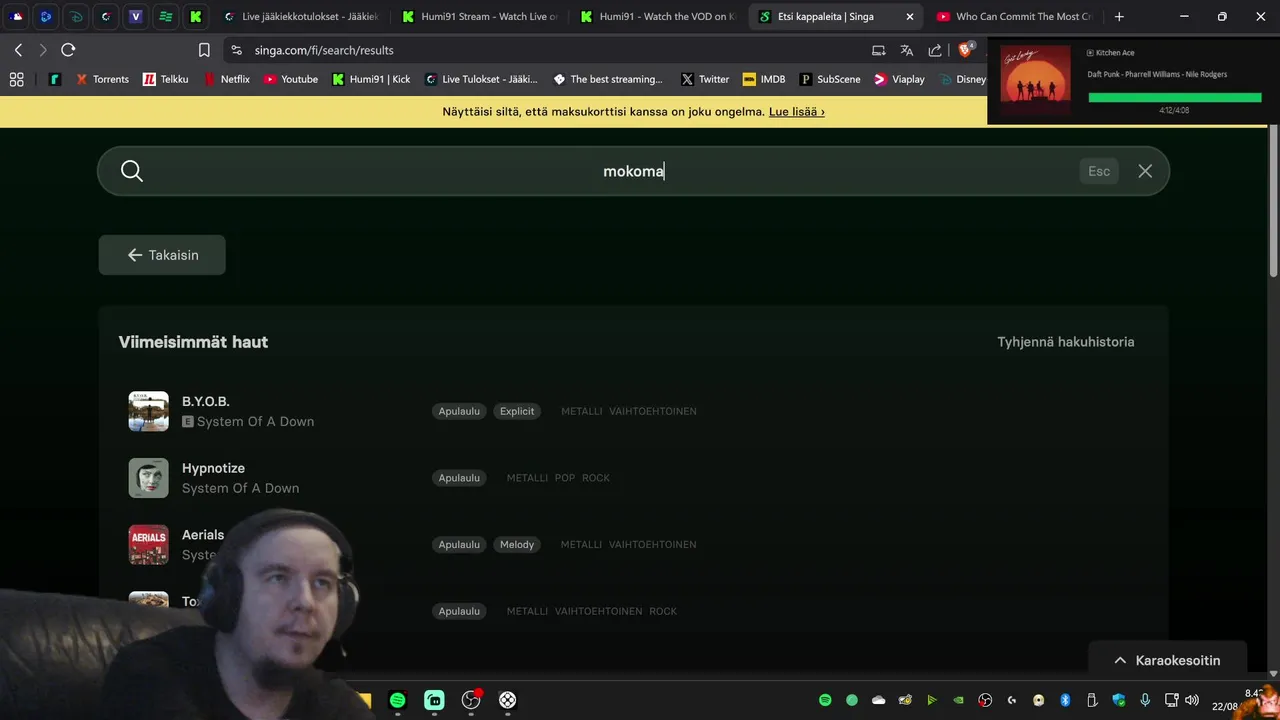Click the search magnifier icon

pyautogui.click(x=132, y=171)
